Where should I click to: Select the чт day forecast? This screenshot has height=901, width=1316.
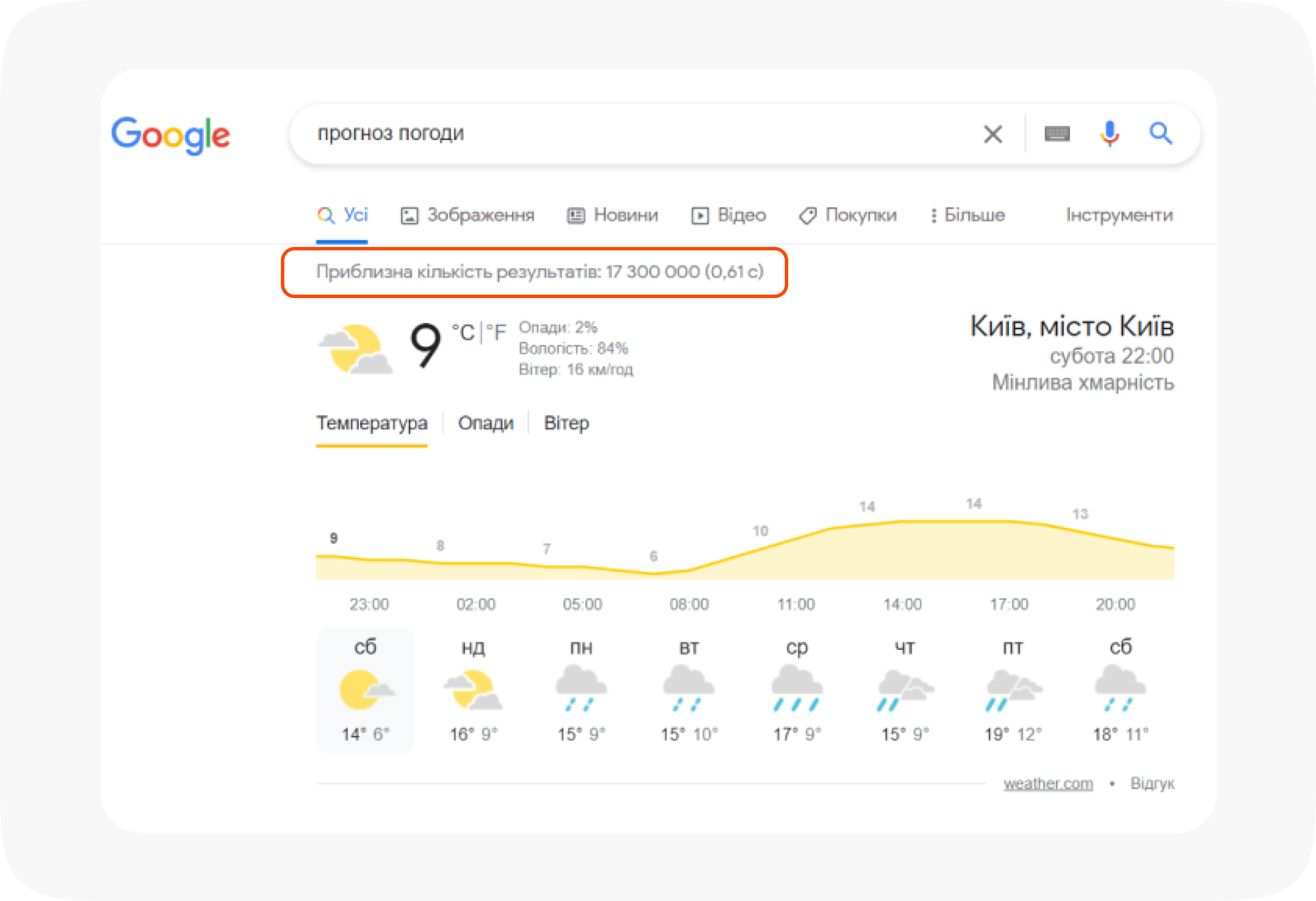(905, 690)
